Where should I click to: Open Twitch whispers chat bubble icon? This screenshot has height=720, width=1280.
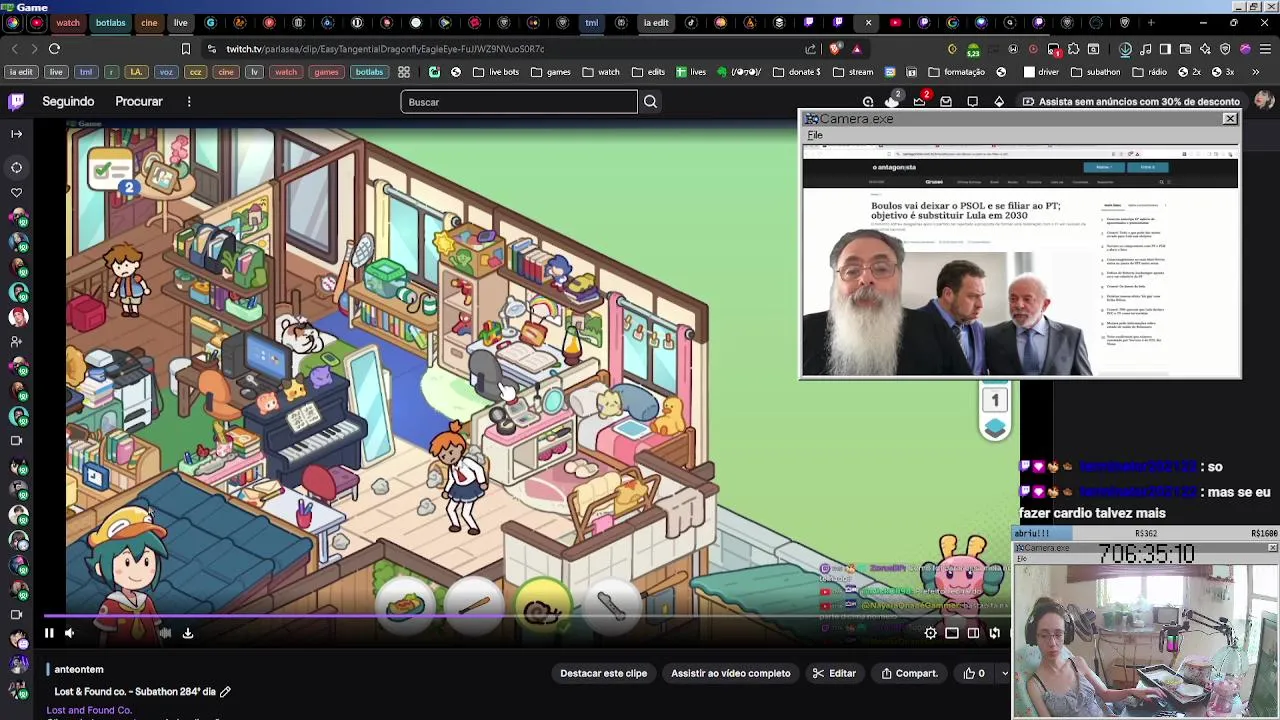click(972, 101)
